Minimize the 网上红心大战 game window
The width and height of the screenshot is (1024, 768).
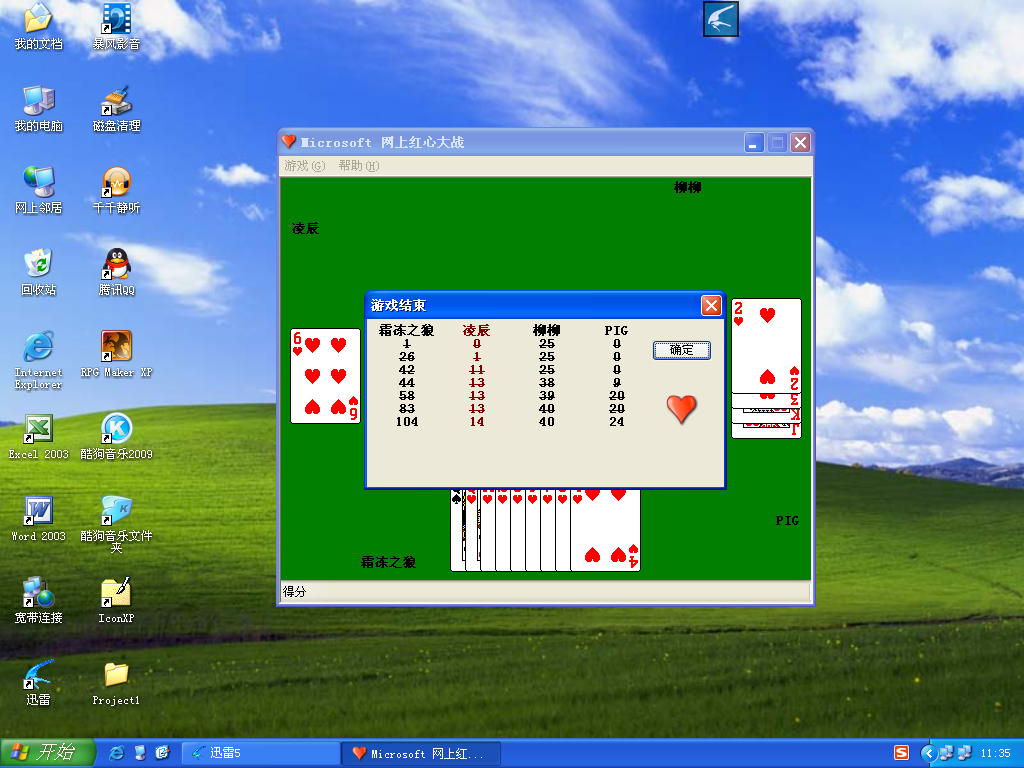[x=754, y=142]
